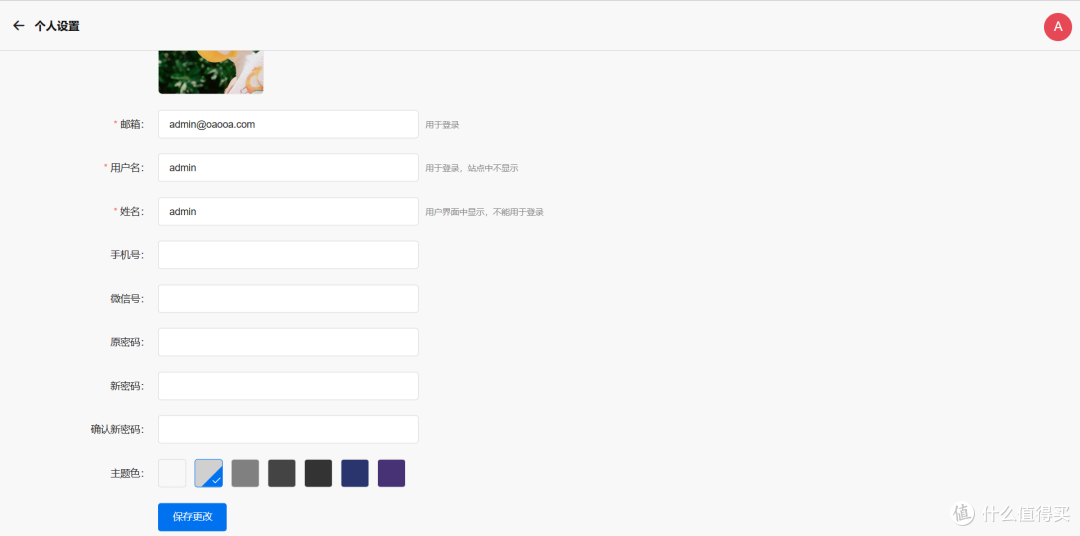Click the WeChat ID (微信号) field
Image resolution: width=1080 pixels, height=536 pixels.
pyautogui.click(x=288, y=299)
